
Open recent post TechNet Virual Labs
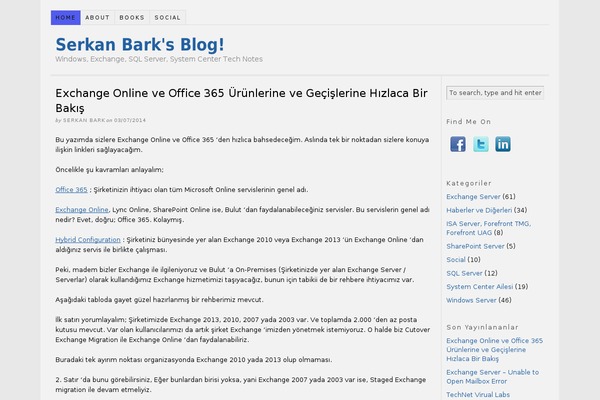point(478,395)
